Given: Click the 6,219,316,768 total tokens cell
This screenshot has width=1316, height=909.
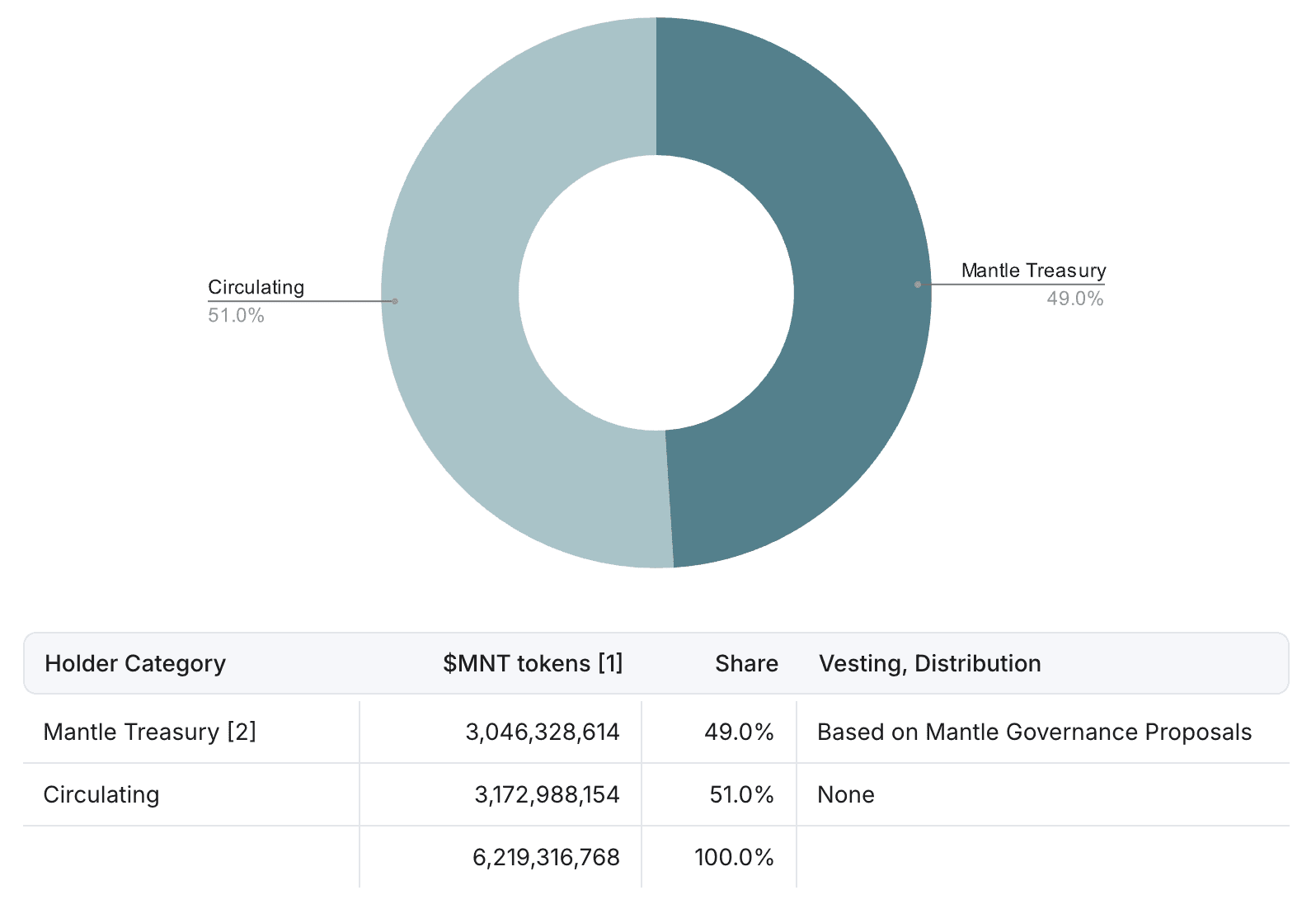Looking at the screenshot, I should pos(546,857).
